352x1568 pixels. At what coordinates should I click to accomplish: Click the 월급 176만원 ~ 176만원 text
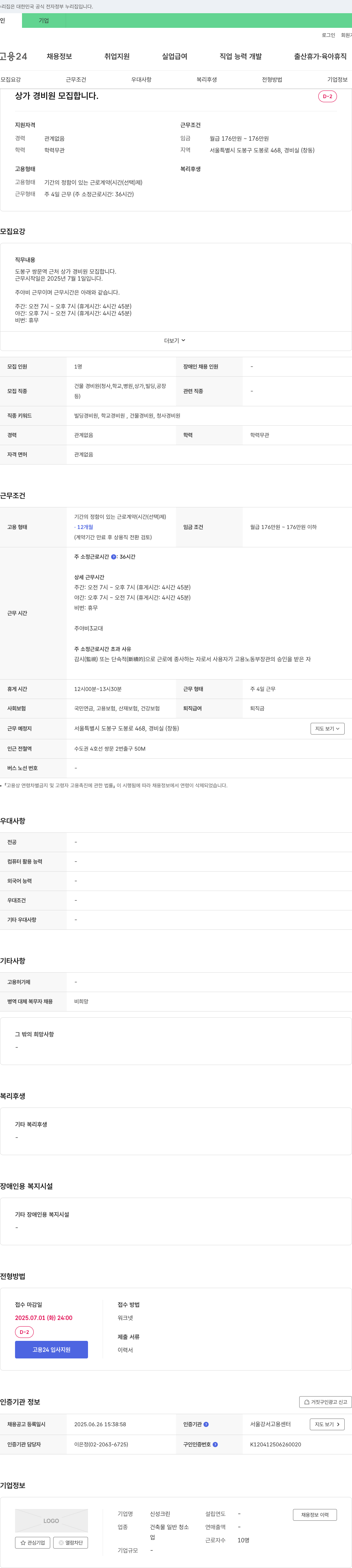[x=239, y=139]
